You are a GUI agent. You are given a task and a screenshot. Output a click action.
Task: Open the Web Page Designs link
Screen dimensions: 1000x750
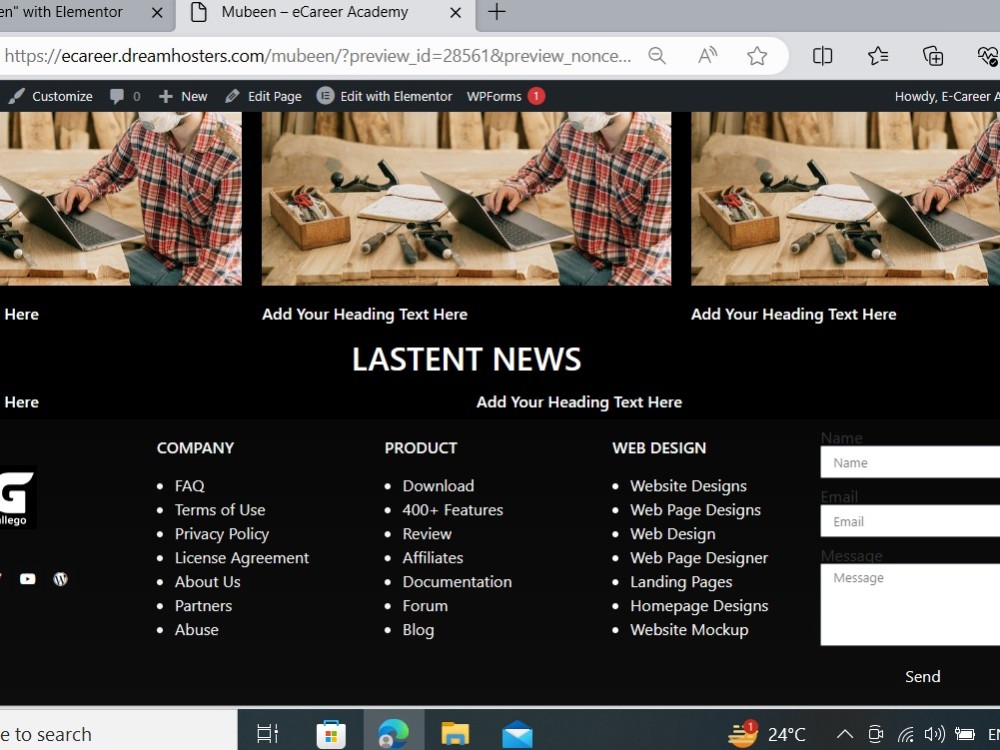tap(695, 510)
